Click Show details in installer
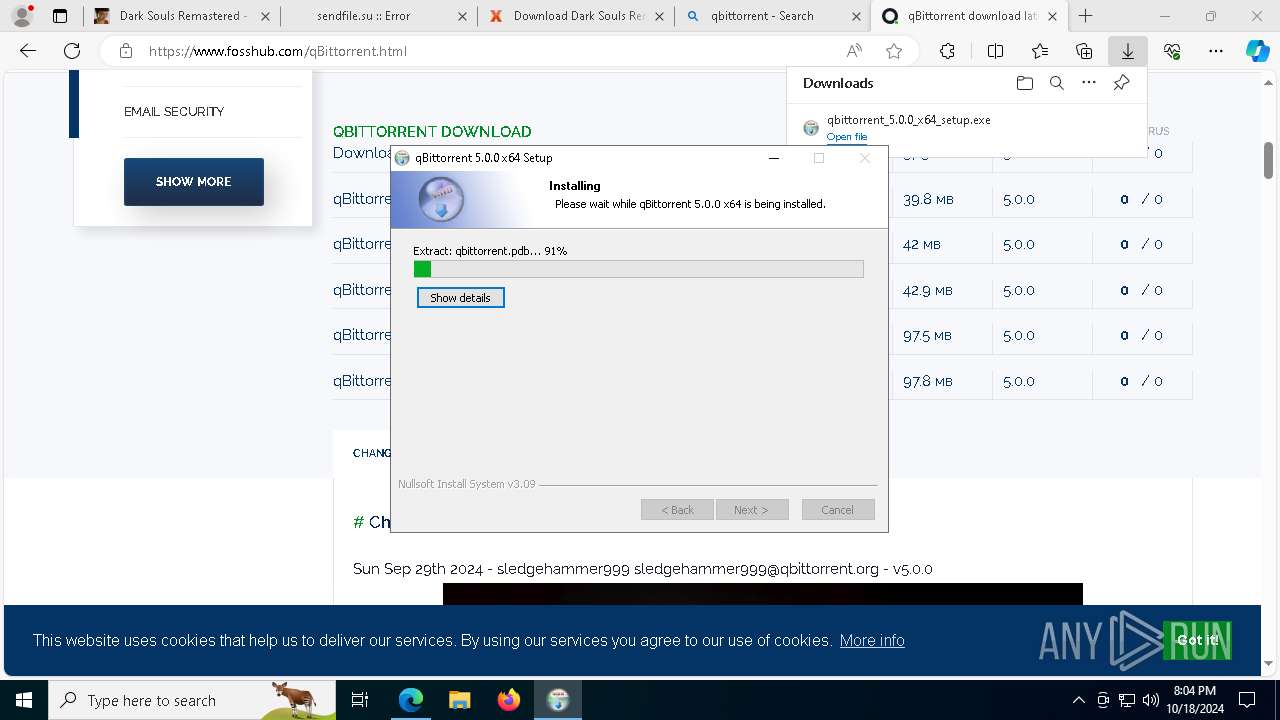 click(x=460, y=298)
